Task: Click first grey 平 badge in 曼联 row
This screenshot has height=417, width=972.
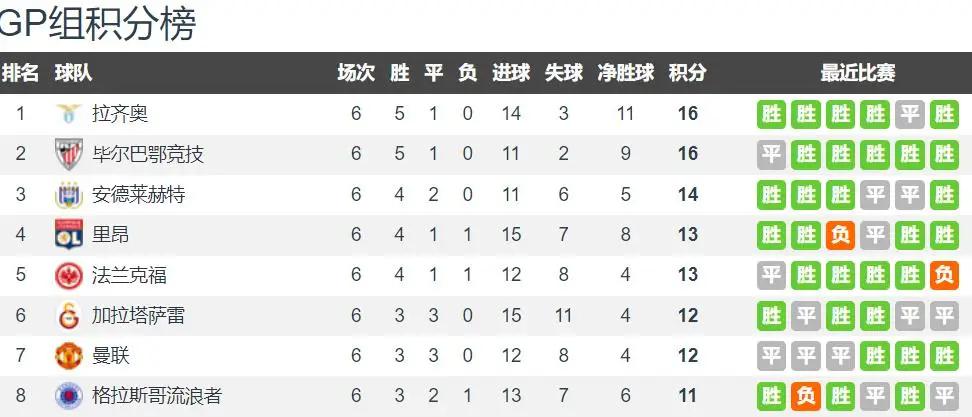Action: [771, 356]
